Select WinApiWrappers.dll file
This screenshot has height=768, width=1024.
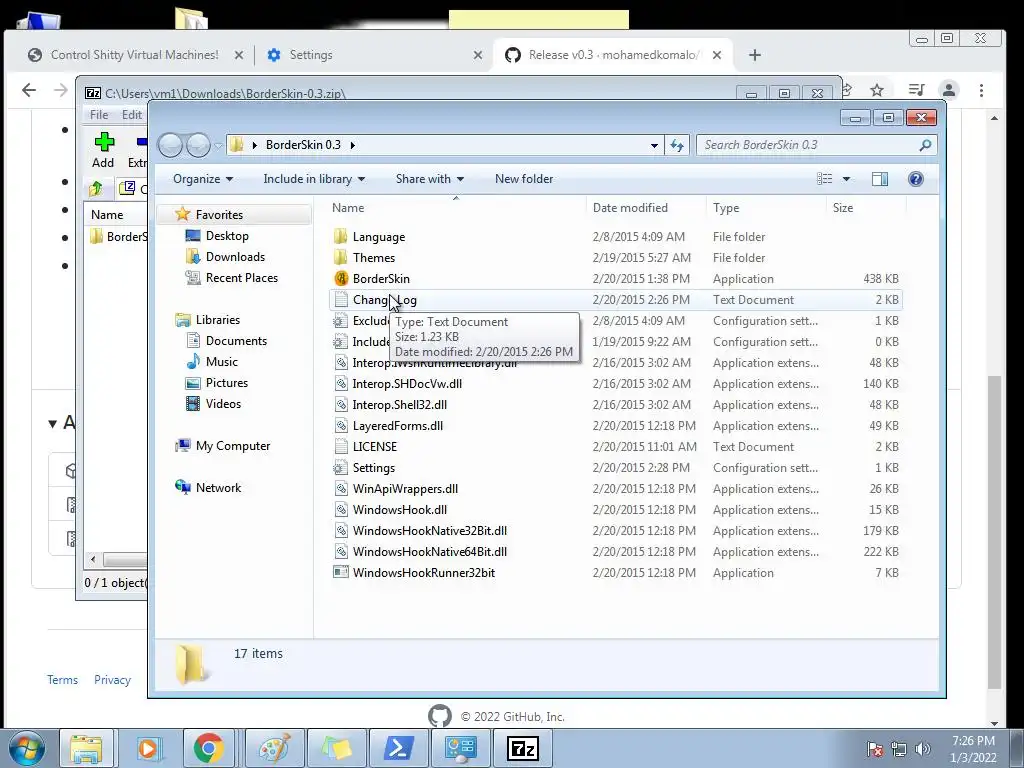(x=405, y=488)
